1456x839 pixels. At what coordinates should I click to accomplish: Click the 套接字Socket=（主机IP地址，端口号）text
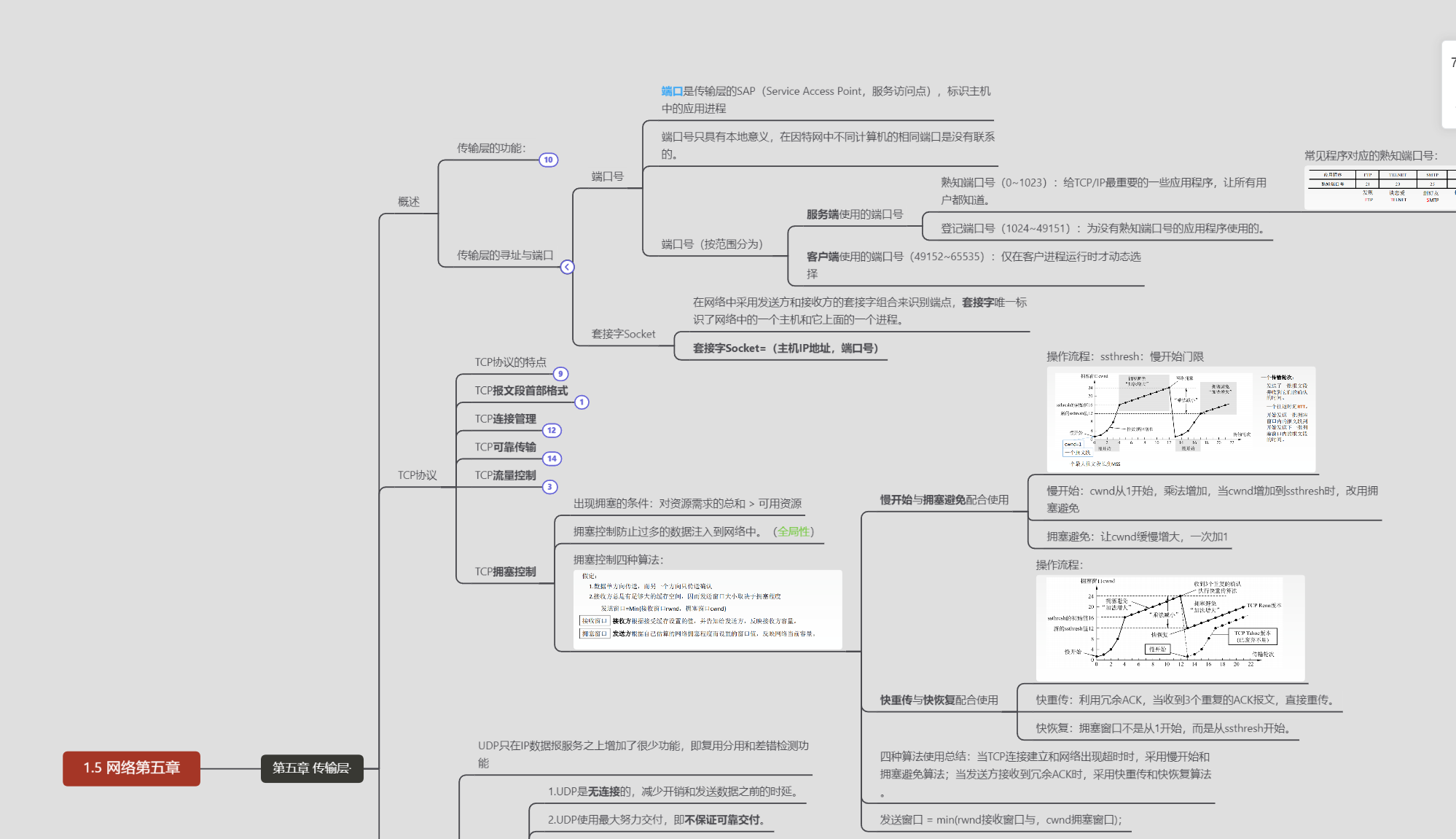786,348
